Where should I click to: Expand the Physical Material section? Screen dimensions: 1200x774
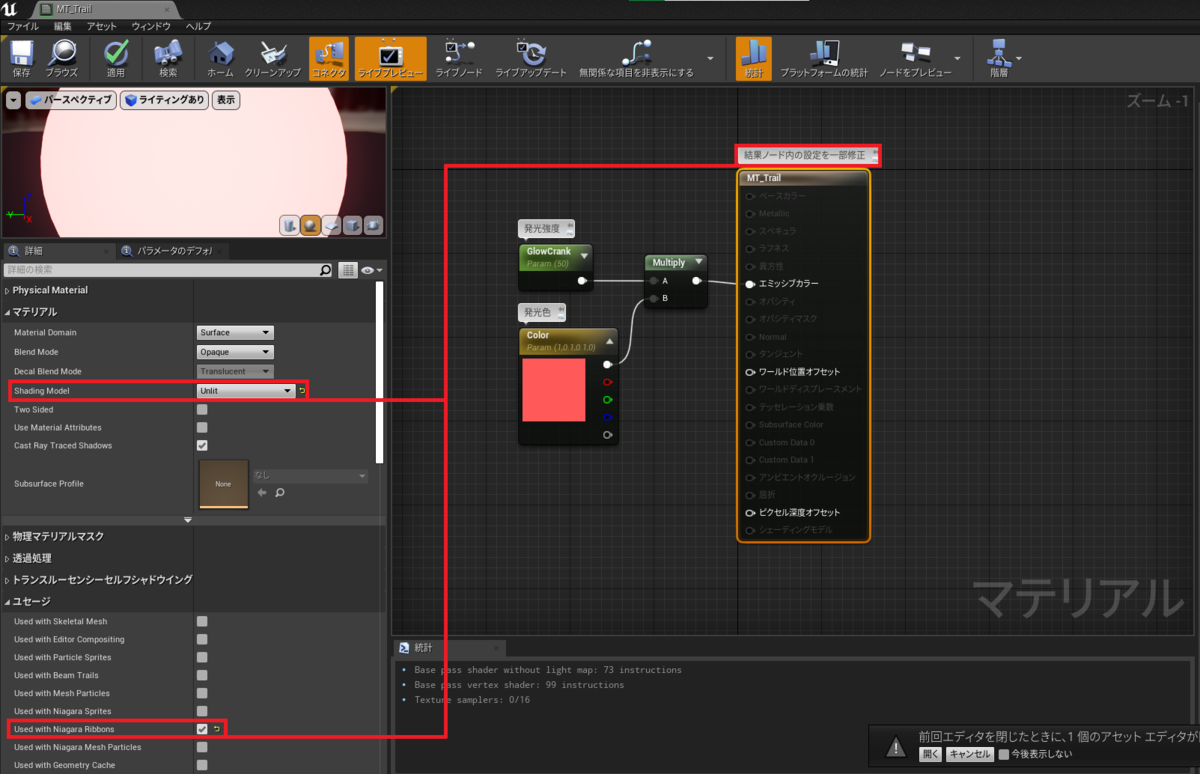8,290
